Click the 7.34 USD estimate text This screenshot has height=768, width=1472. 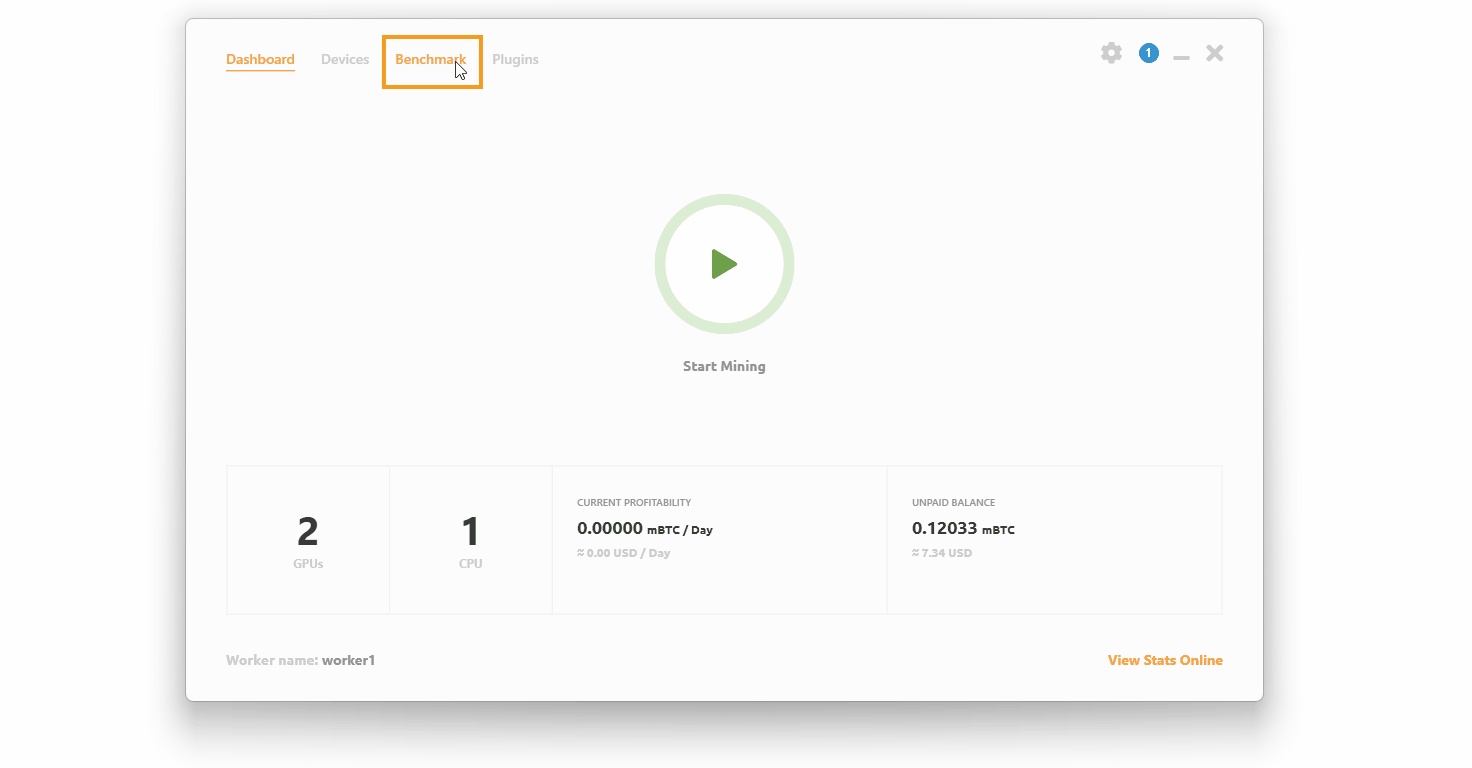[x=942, y=552]
